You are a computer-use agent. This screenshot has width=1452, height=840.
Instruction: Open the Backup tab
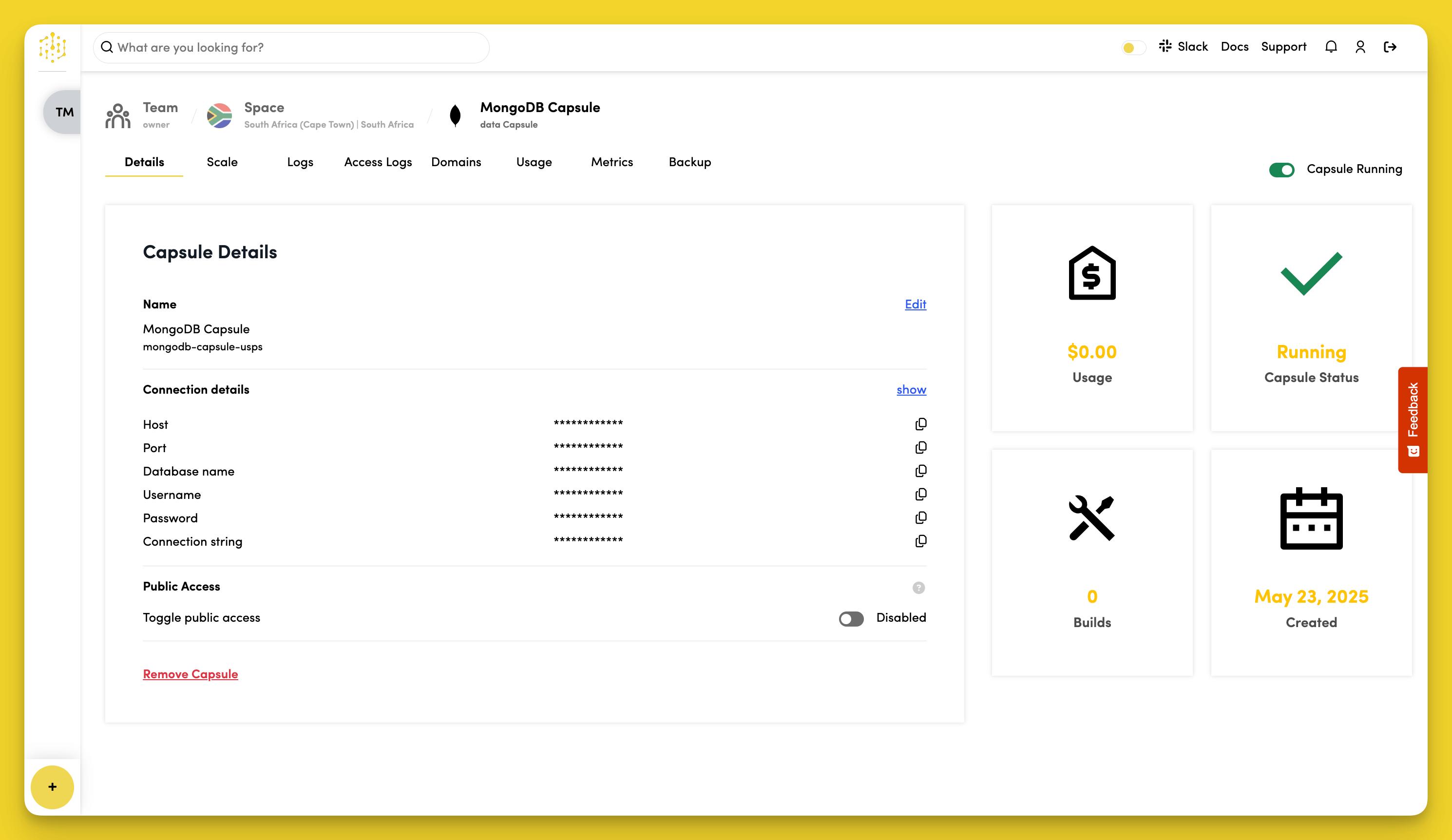pyautogui.click(x=689, y=162)
